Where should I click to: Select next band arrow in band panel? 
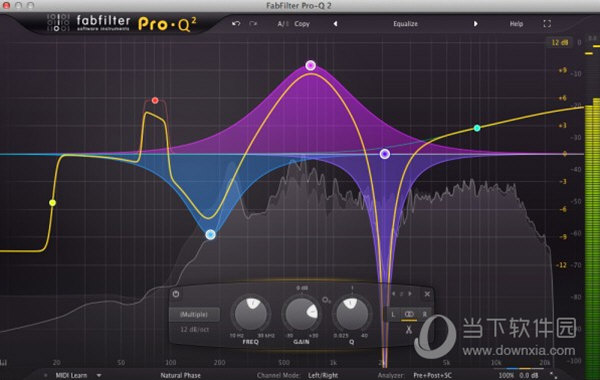410,294
